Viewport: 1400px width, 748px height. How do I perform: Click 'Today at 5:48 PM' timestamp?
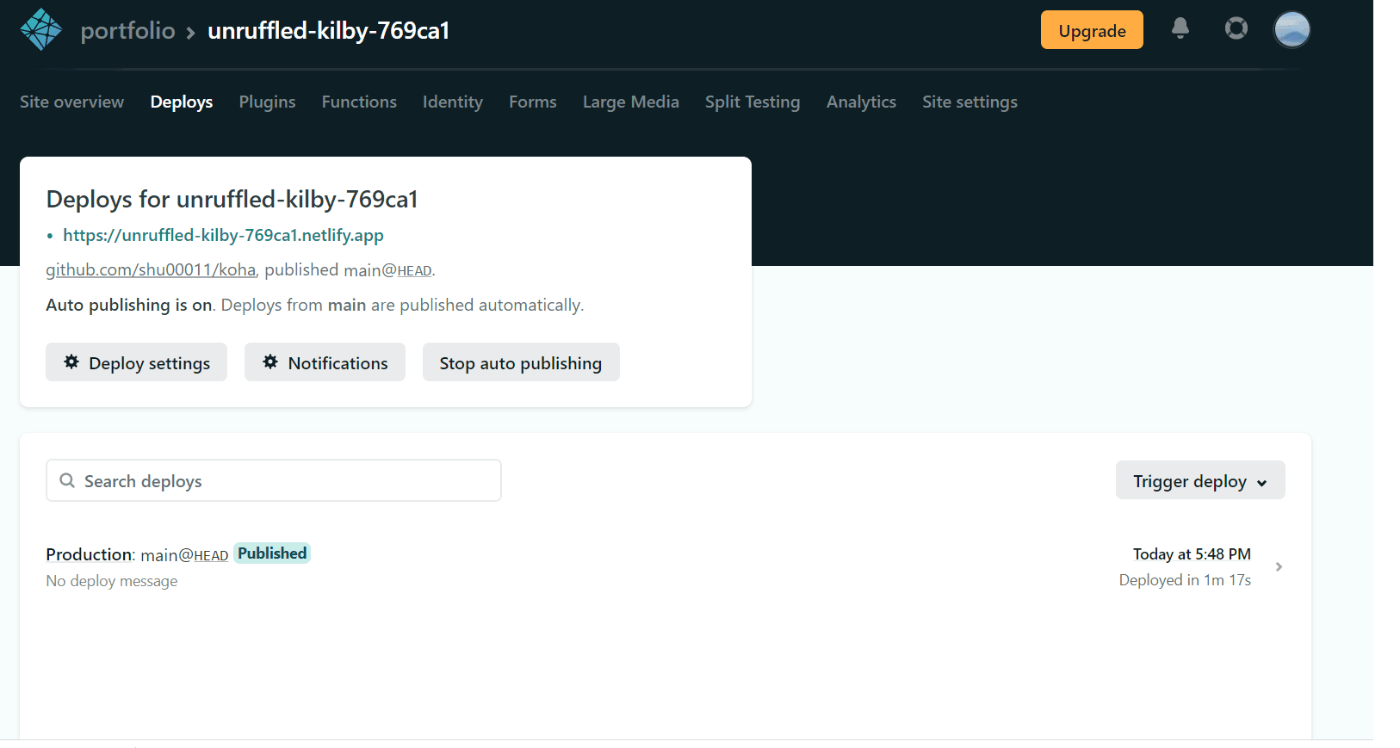click(x=1192, y=554)
